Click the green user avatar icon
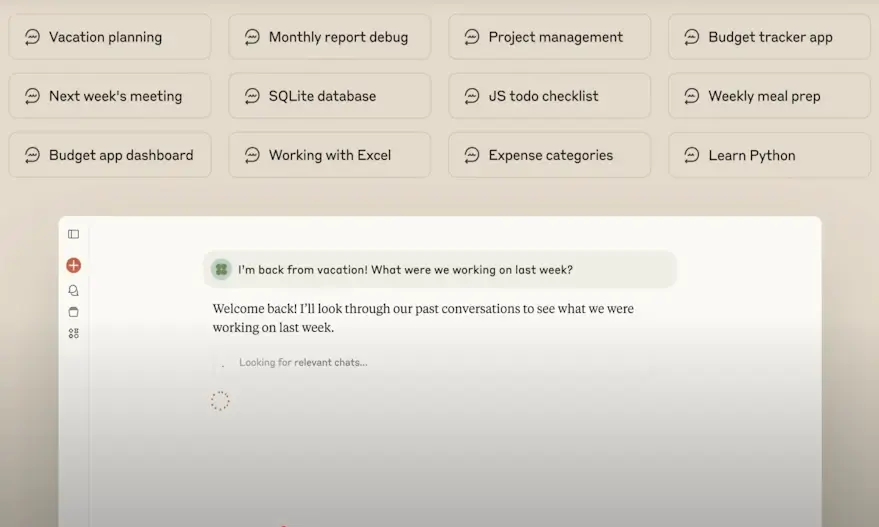Screen dimensions: 879x527 click(x=221, y=270)
